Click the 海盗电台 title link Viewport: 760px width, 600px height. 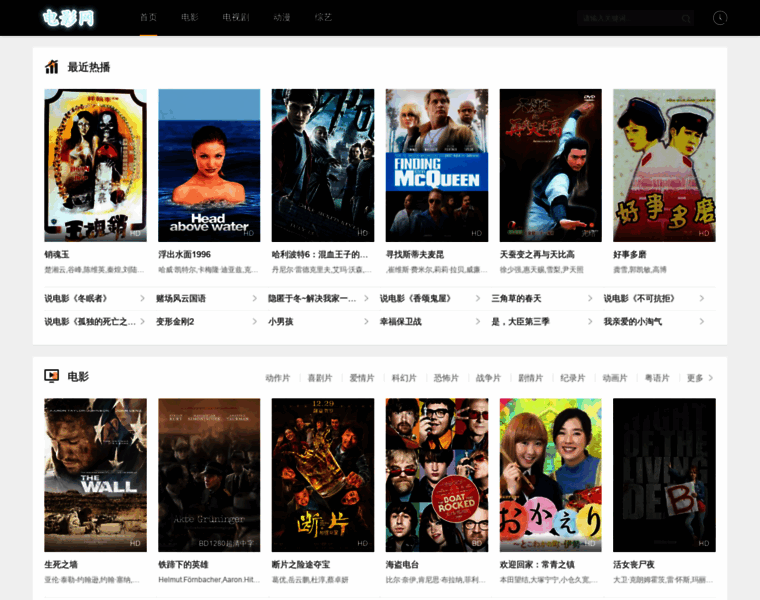402,565
